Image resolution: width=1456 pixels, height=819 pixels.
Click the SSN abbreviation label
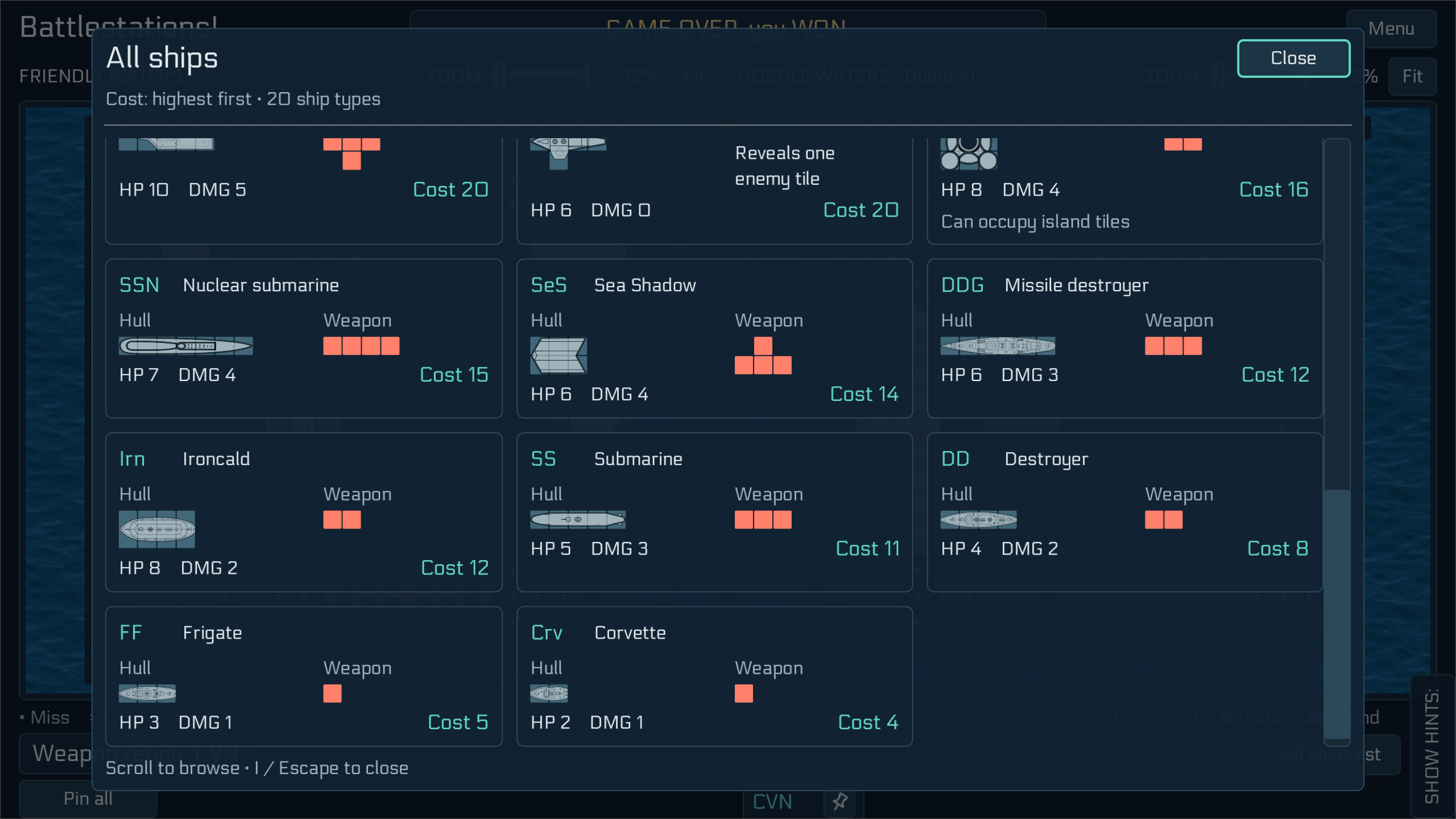(139, 285)
